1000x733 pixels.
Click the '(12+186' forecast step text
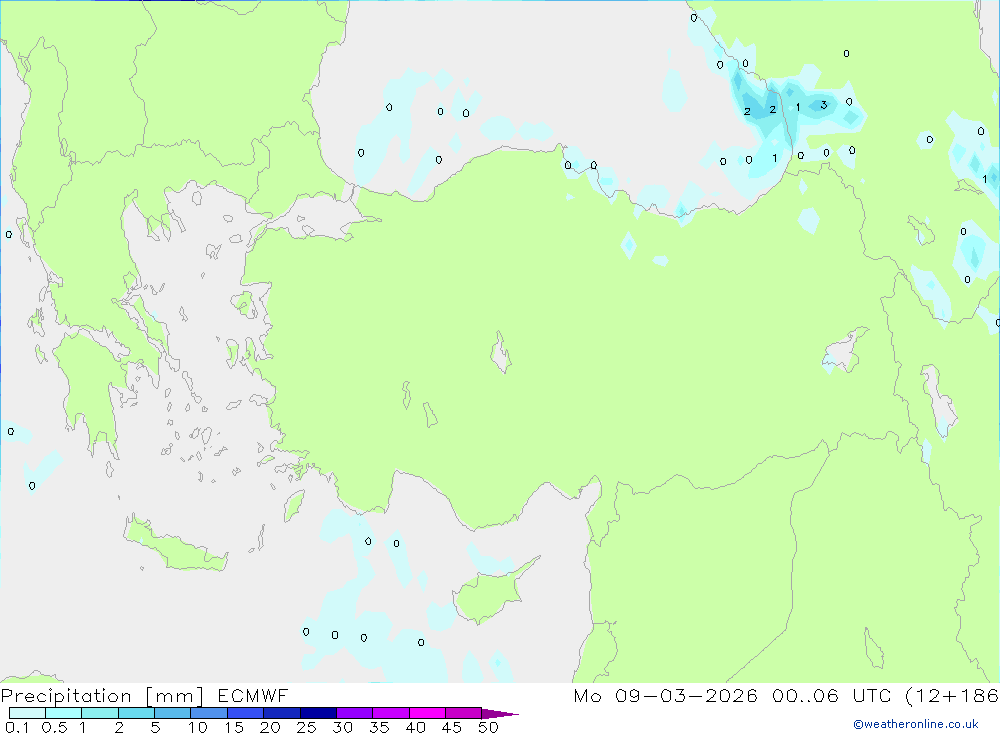[952, 695]
